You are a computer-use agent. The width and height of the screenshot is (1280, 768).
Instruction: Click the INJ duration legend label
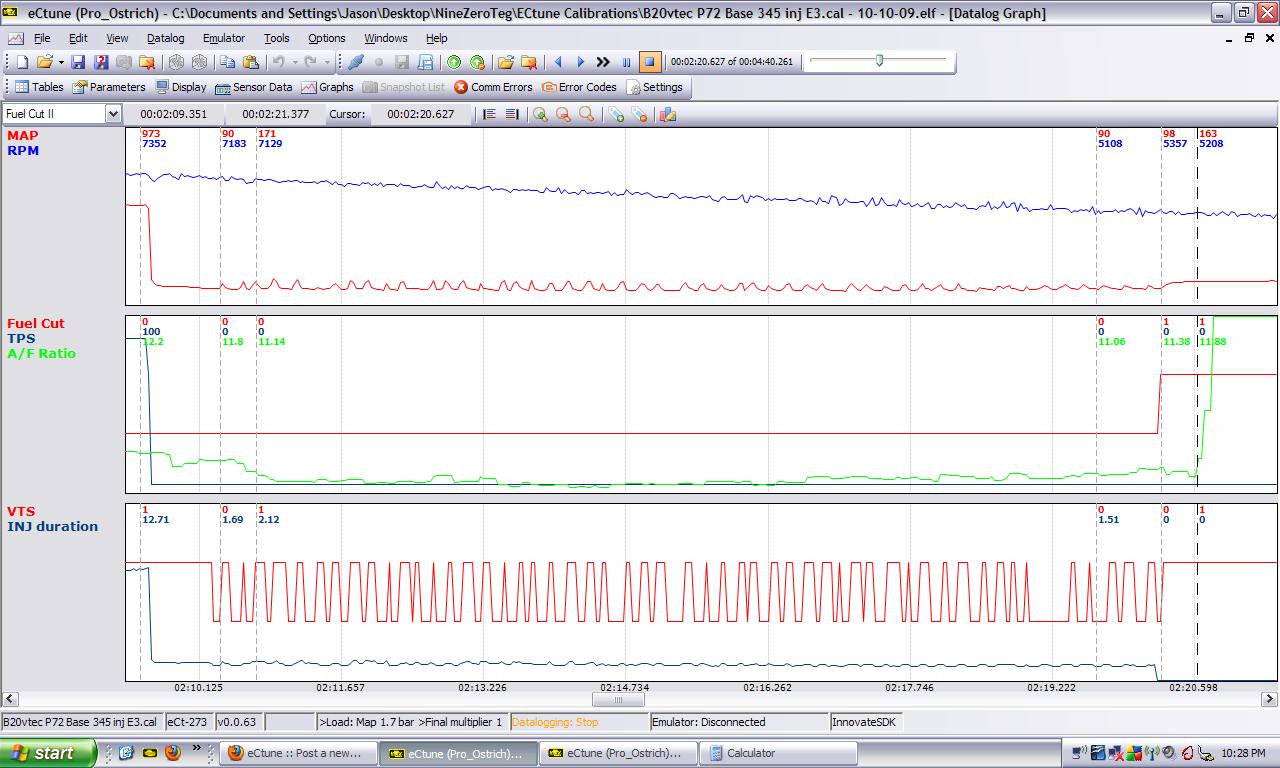[x=53, y=526]
